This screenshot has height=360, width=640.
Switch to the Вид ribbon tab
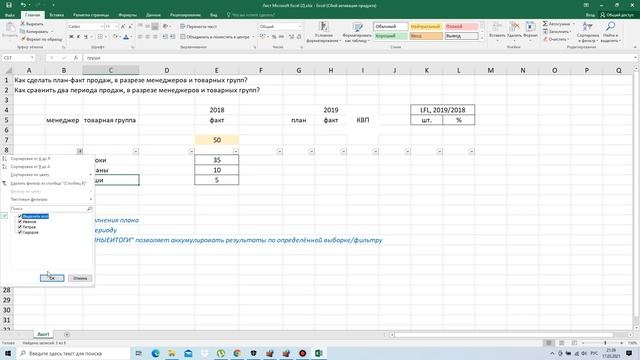point(213,15)
